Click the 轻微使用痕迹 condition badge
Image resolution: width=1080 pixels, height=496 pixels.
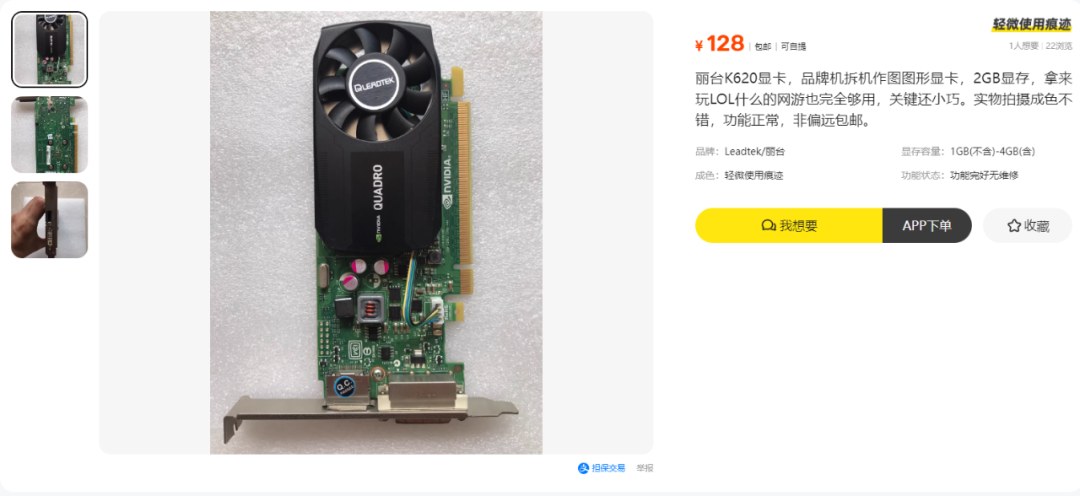coord(1032,25)
